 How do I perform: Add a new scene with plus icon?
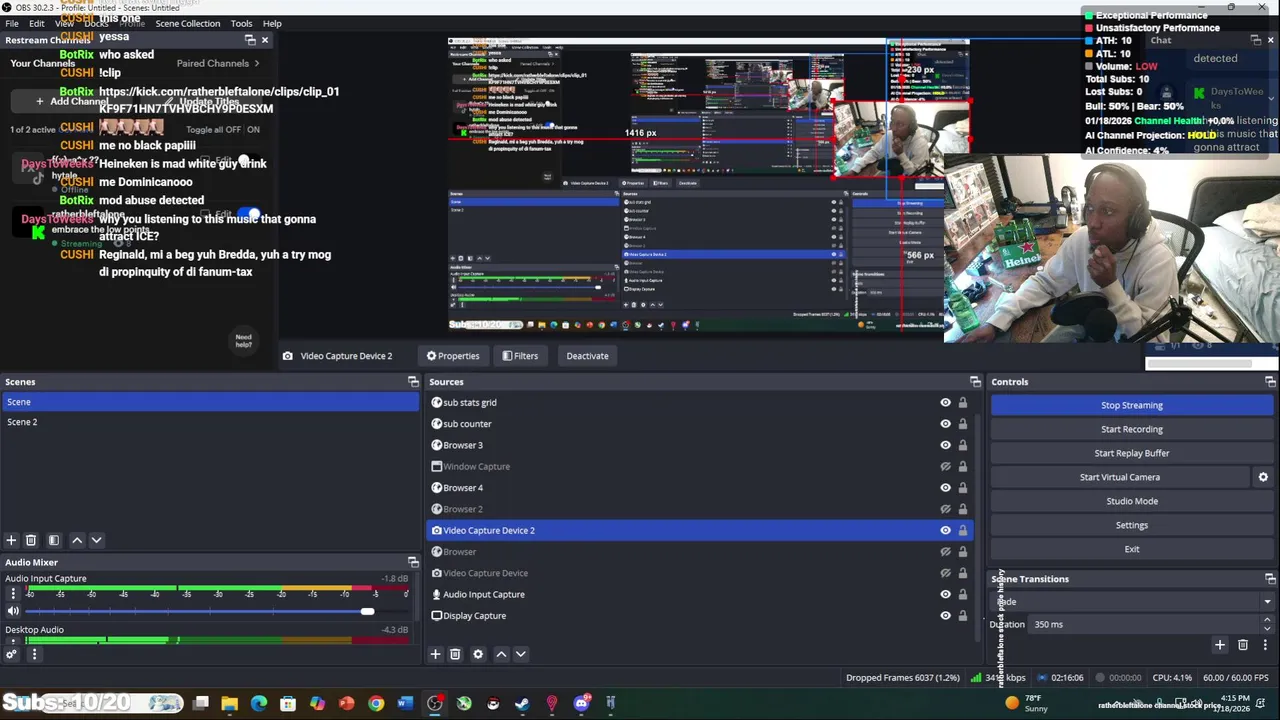11,540
